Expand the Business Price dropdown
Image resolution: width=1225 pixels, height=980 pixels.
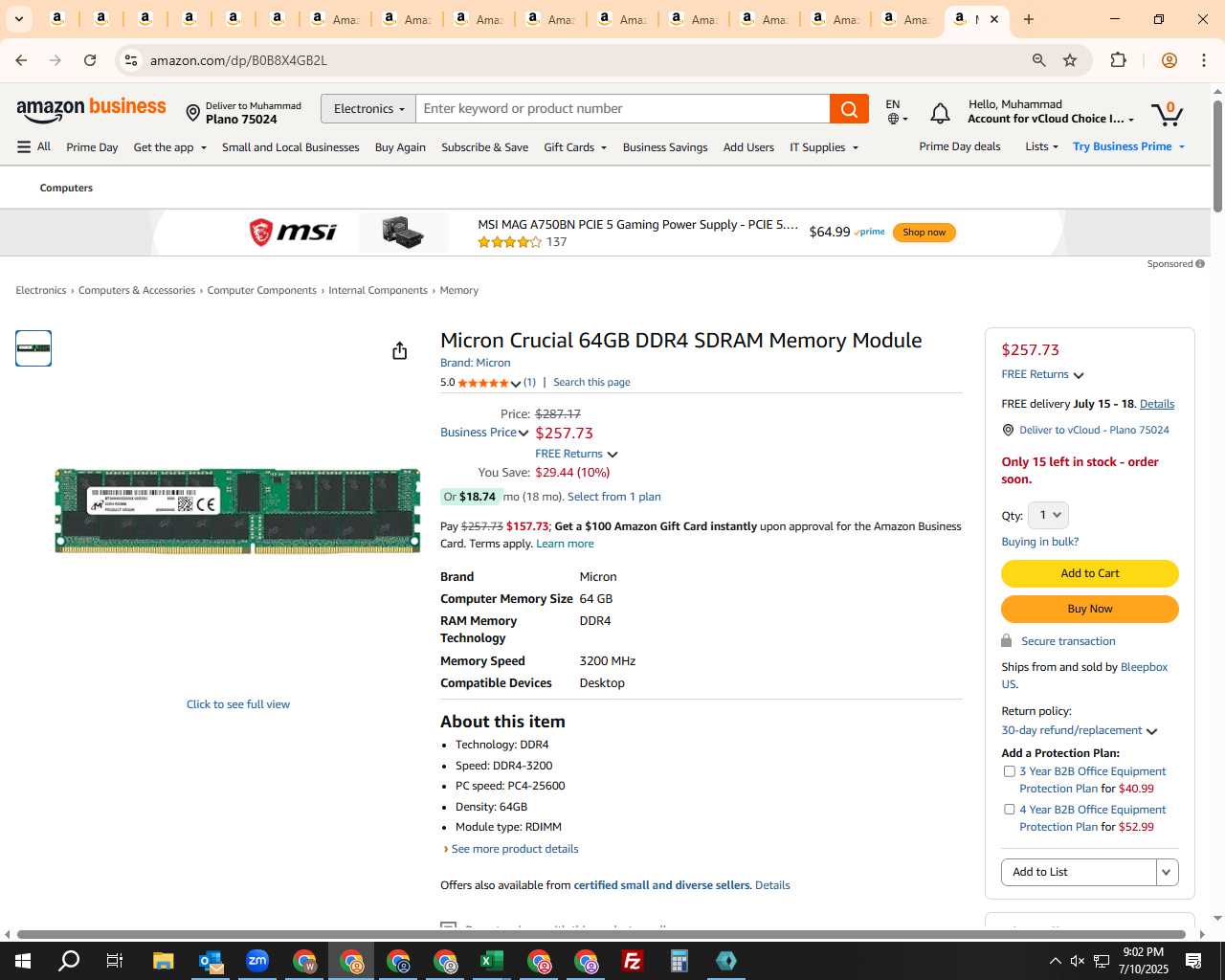pyautogui.click(x=484, y=433)
